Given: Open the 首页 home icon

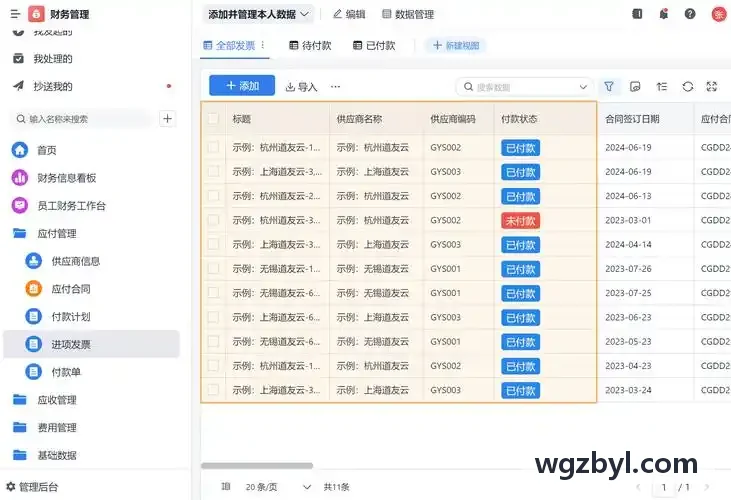Looking at the screenshot, I should click(20, 150).
